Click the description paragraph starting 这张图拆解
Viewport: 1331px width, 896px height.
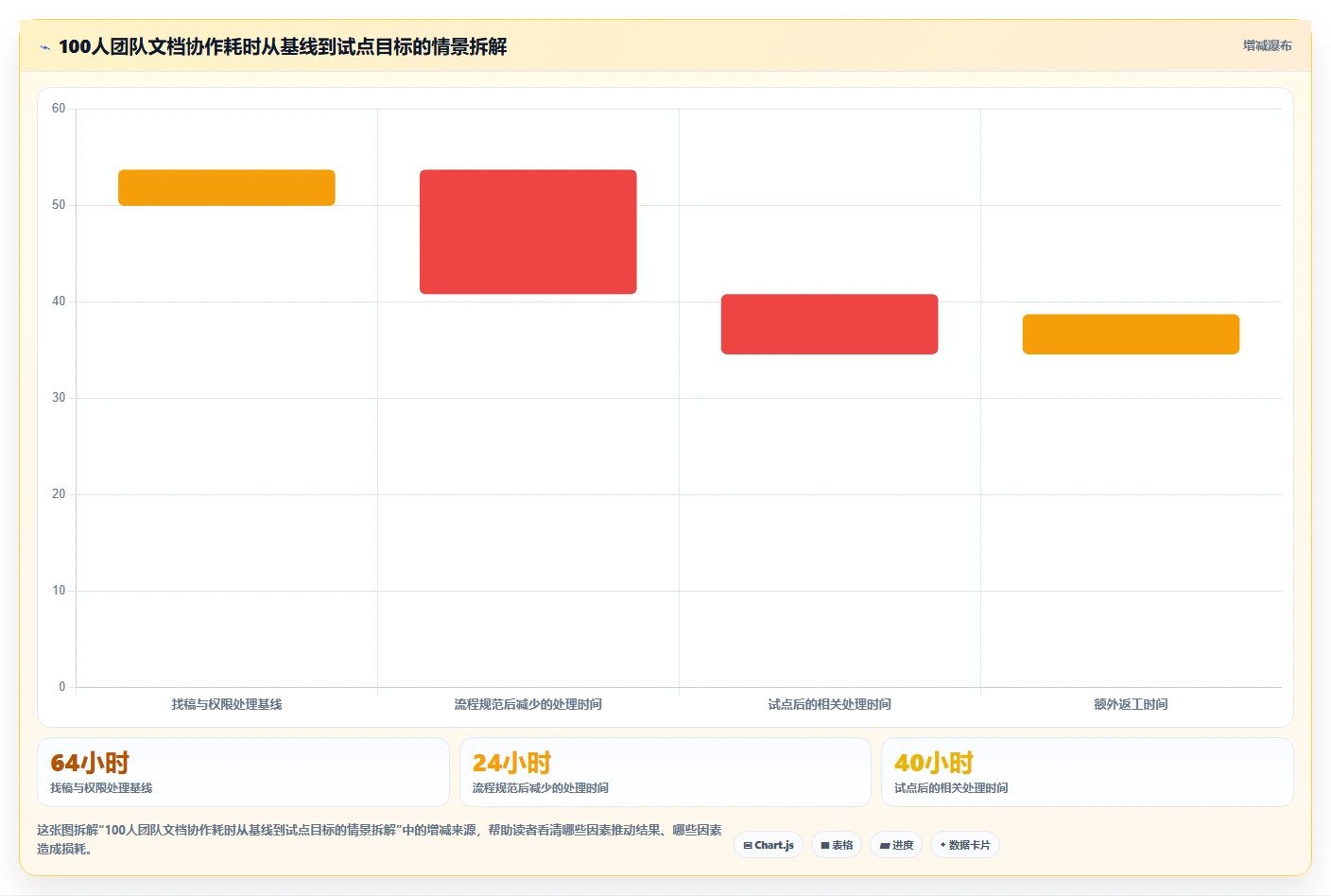(x=379, y=839)
